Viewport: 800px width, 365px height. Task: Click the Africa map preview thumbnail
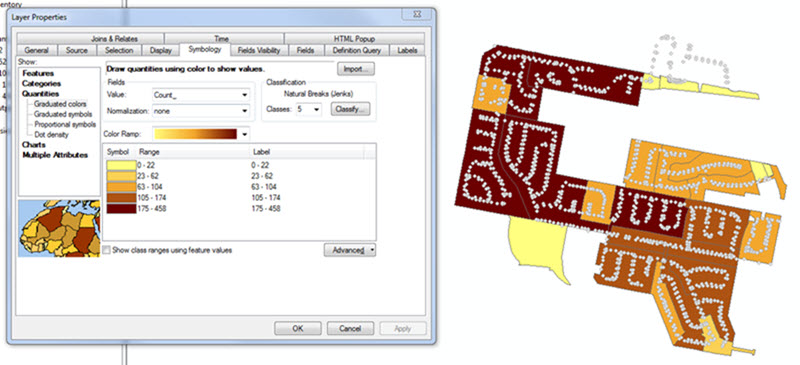59,228
